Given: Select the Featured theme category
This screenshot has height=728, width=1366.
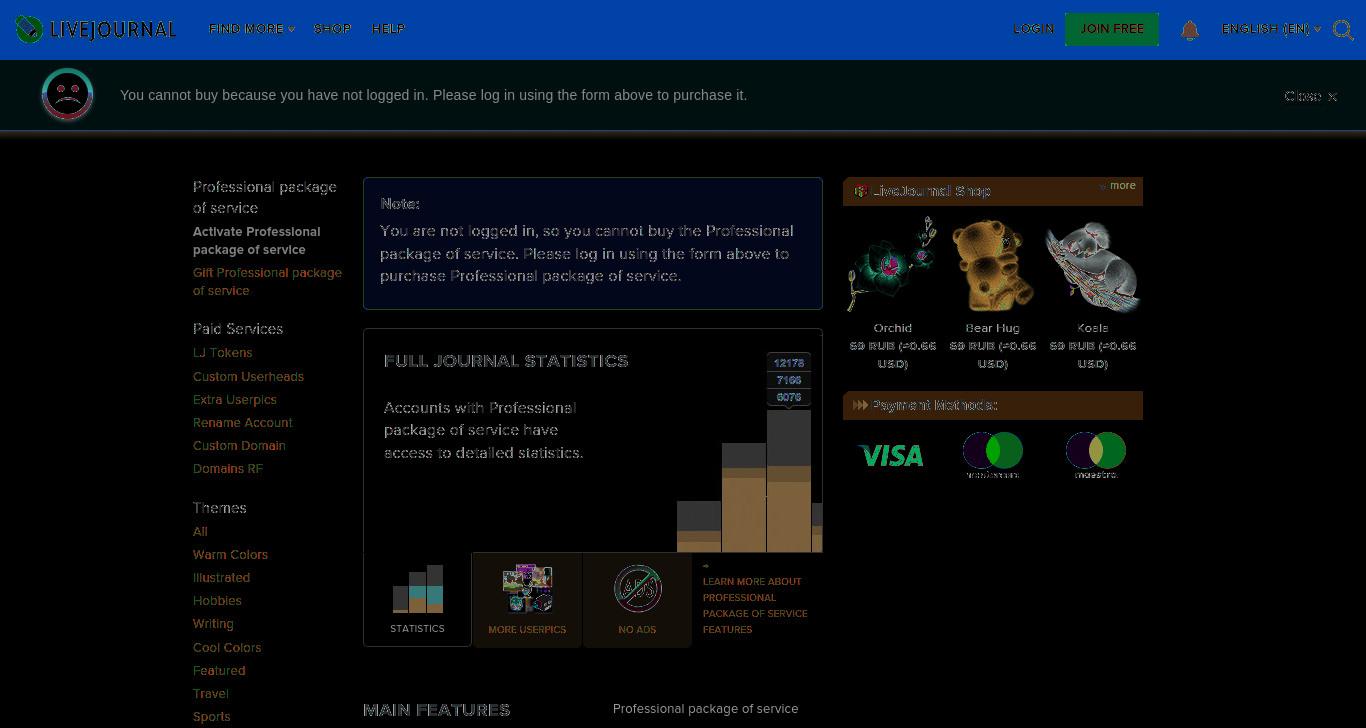Looking at the screenshot, I should 219,671.
